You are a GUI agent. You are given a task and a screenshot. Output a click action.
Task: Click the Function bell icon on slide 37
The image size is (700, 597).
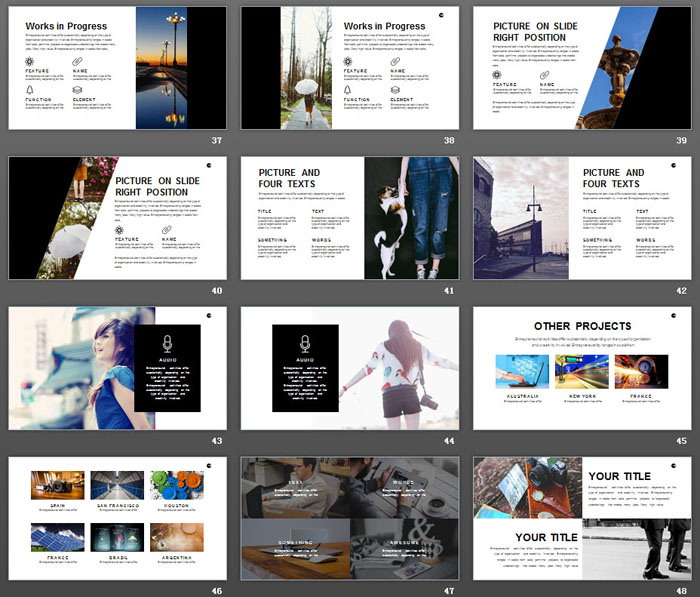pyautogui.click(x=30, y=89)
